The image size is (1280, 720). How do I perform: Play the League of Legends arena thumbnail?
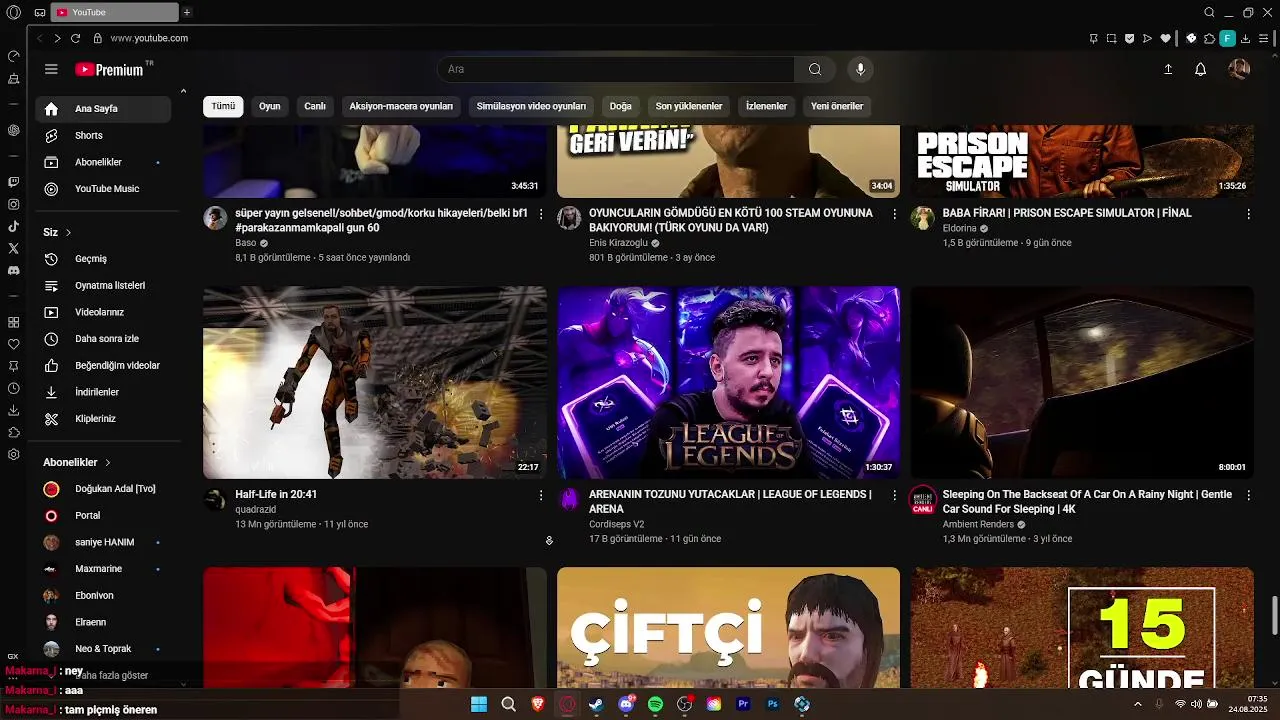tap(728, 383)
